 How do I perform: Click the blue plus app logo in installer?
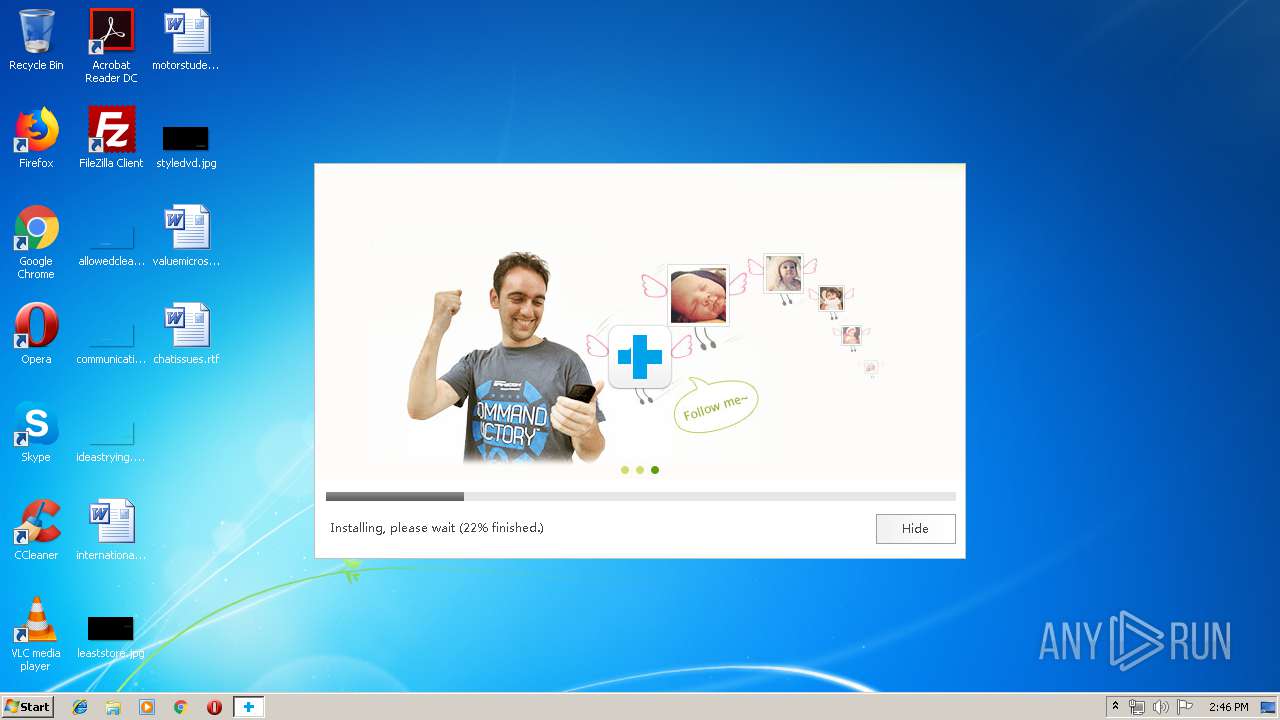point(640,357)
